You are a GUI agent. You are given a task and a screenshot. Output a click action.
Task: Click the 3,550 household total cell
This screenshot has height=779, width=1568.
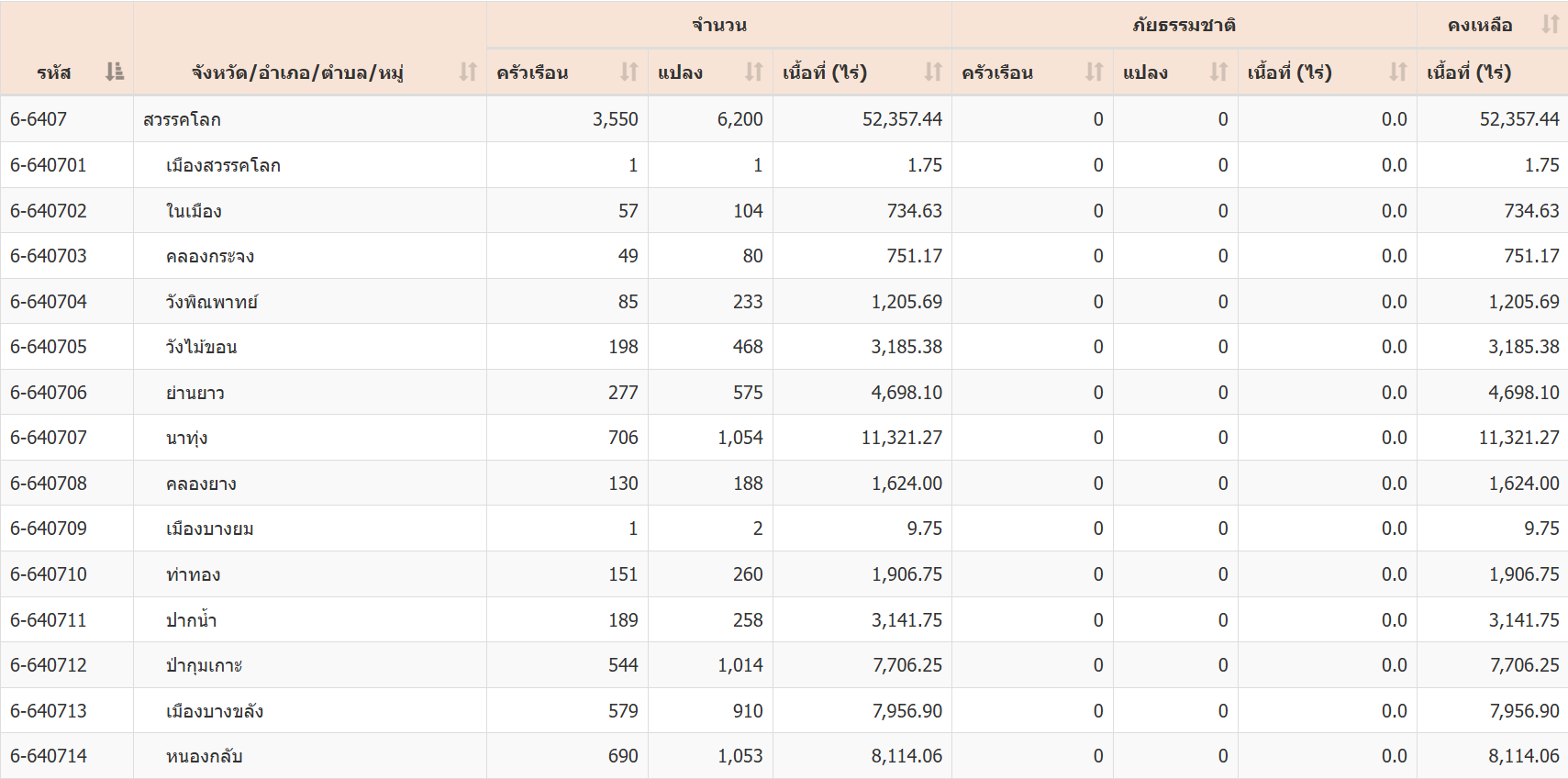click(x=615, y=119)
